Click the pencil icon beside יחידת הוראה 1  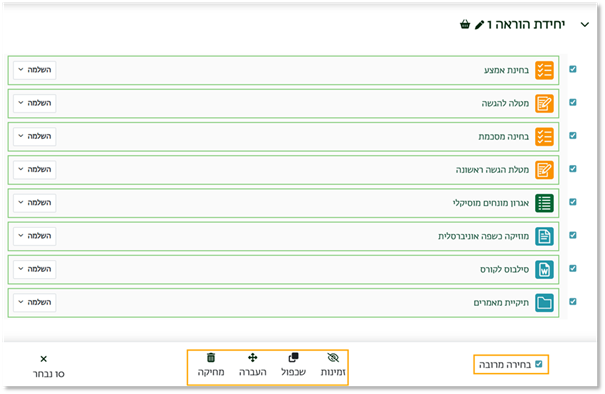pos(479,25)
